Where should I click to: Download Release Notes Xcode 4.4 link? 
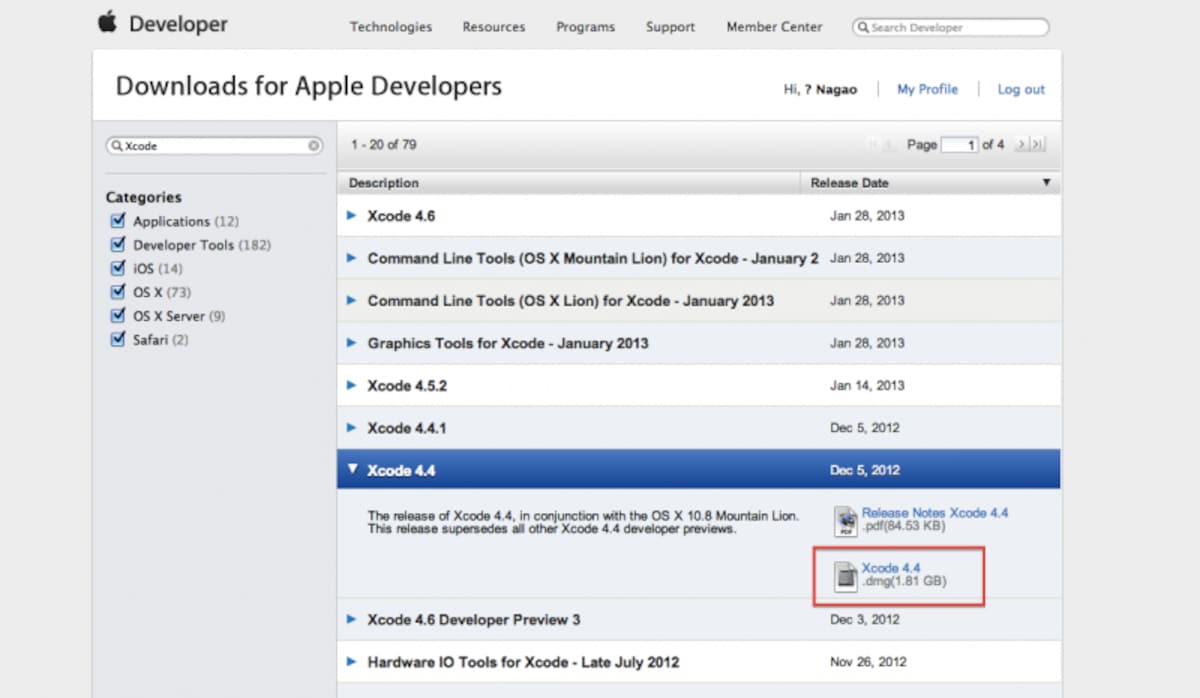[935, 512]
